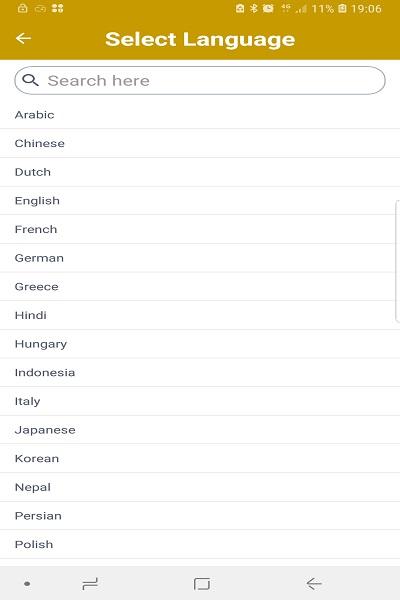Choose Persian from the list
Viewport: 400px width, 600px height.
(200, 516)
